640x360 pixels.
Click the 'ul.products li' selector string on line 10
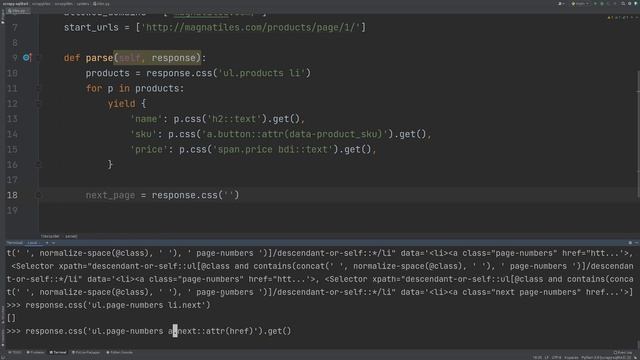coord(262,73)
